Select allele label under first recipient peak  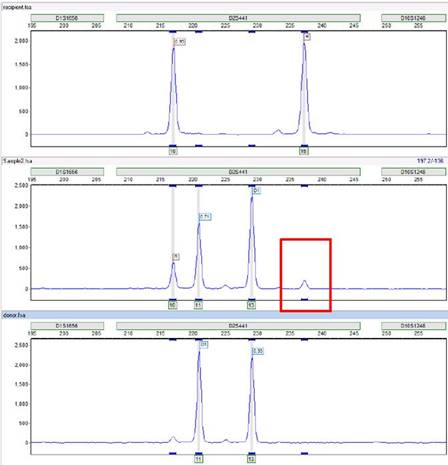[173, 152]
